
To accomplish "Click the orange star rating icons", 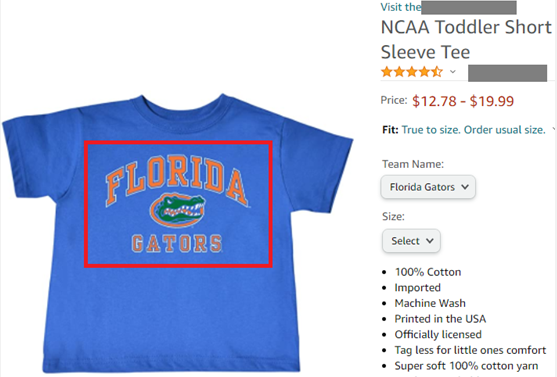I will (412, 72).
